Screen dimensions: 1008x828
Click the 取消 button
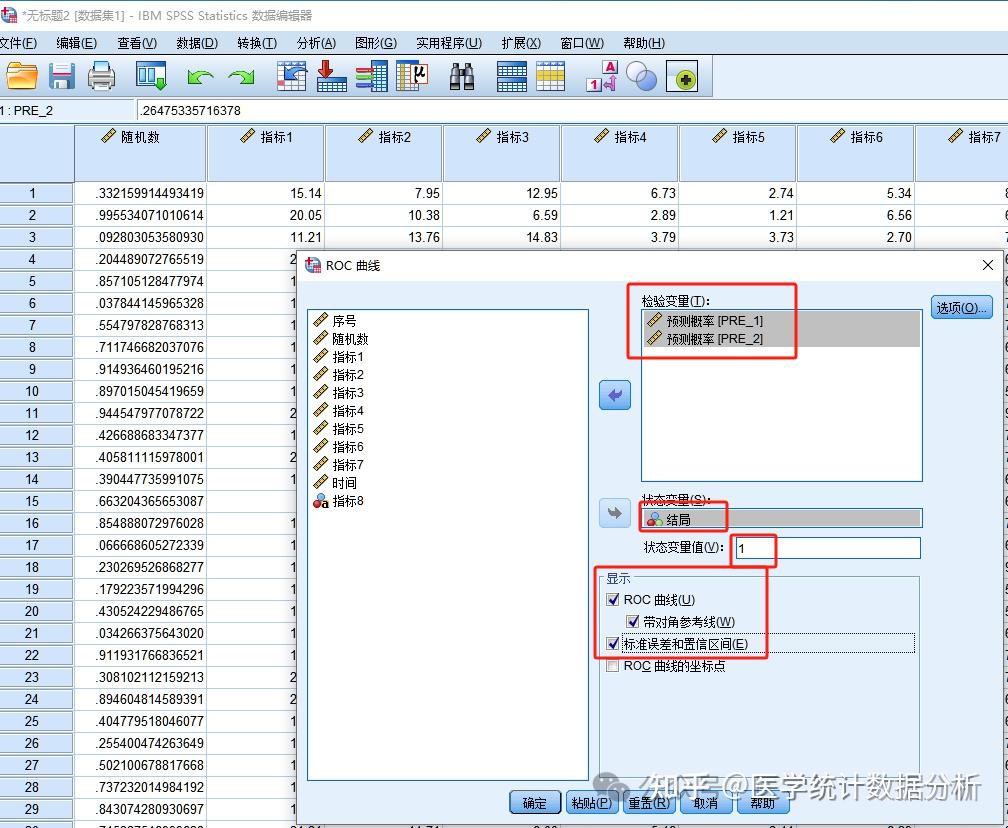705,802
